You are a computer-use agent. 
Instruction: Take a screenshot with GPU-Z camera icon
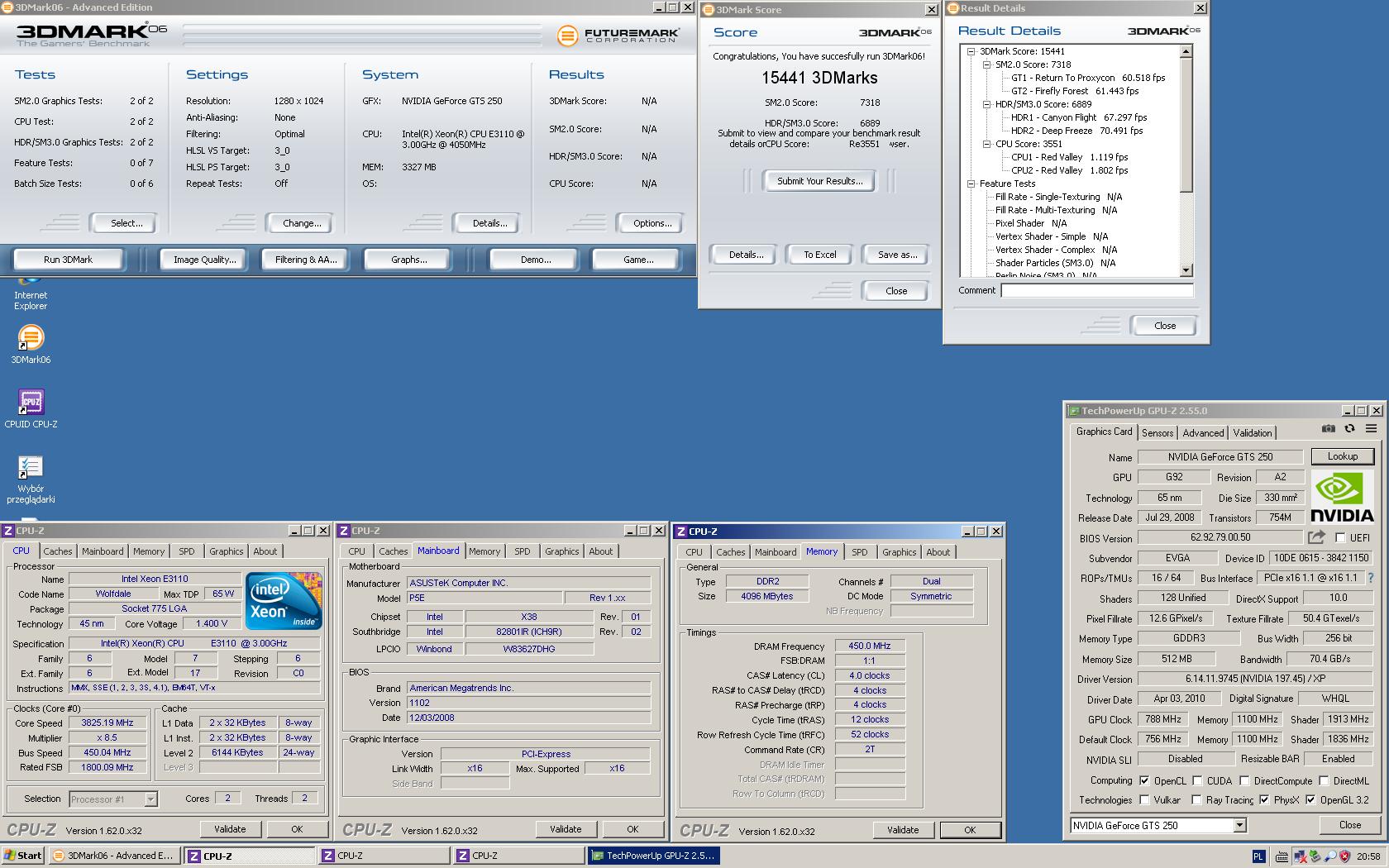pos(1329,428)
